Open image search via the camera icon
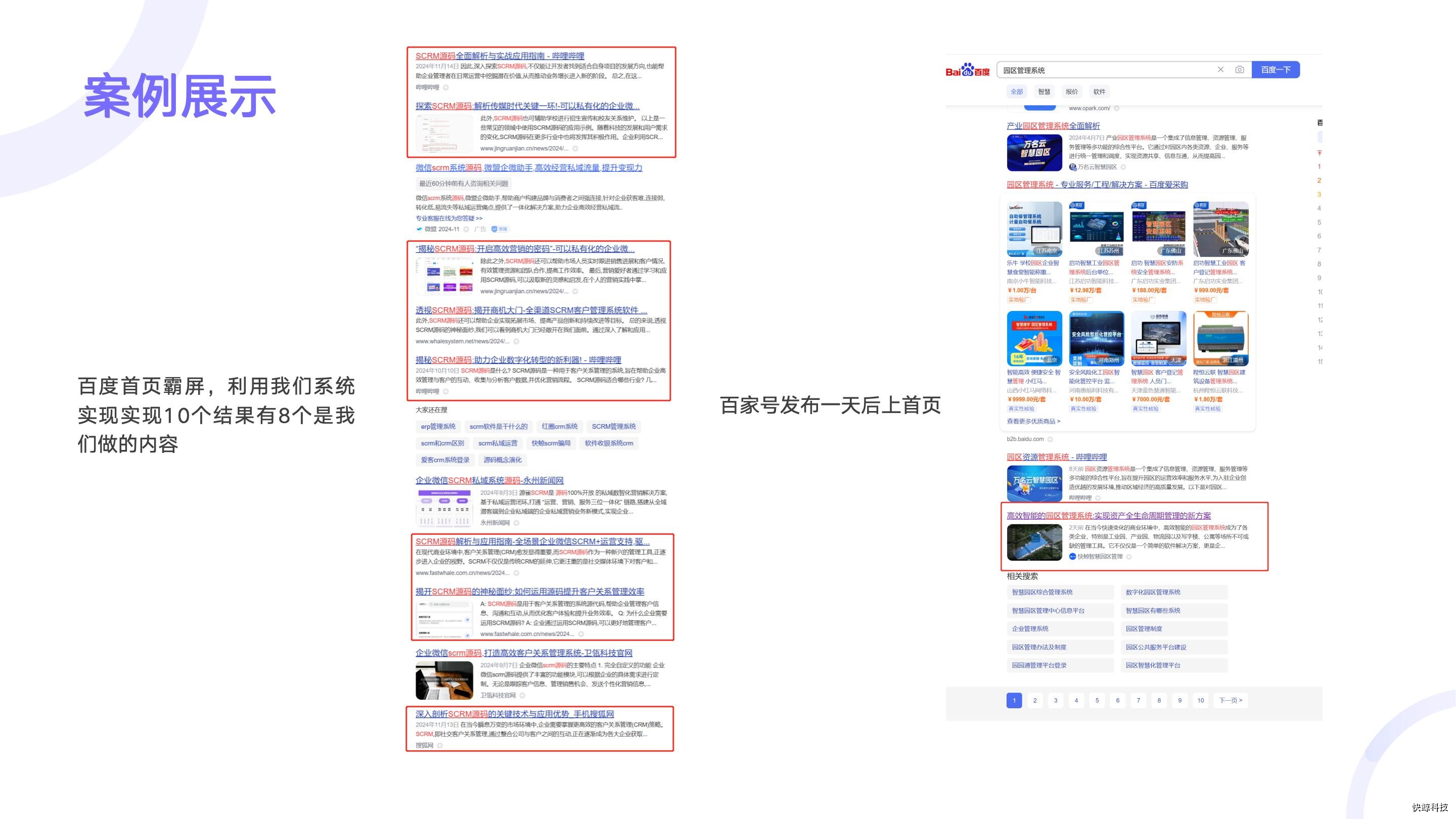 pyautogui.click(x=1240, y=70)
